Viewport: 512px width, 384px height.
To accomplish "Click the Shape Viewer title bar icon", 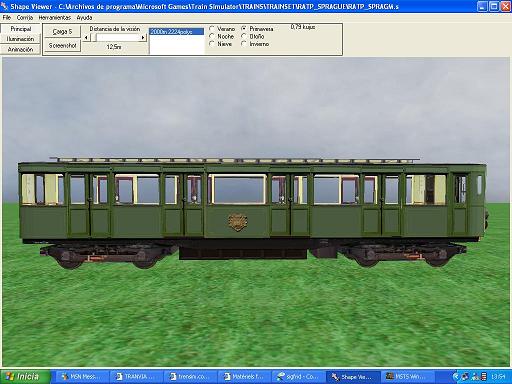I will (x=5, y=6).
